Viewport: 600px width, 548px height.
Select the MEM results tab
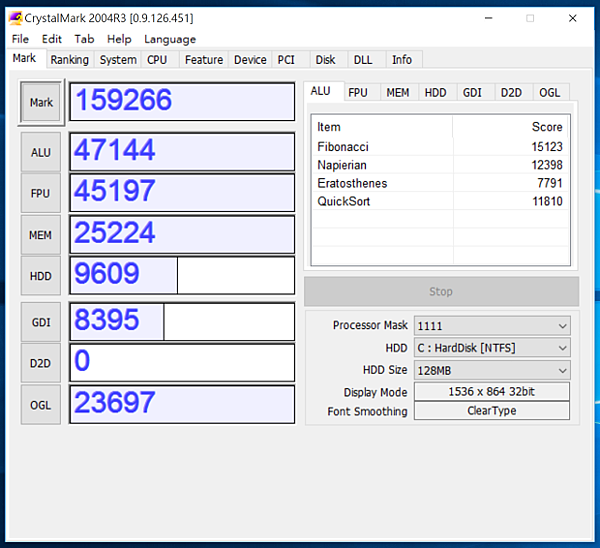(398, 93)
